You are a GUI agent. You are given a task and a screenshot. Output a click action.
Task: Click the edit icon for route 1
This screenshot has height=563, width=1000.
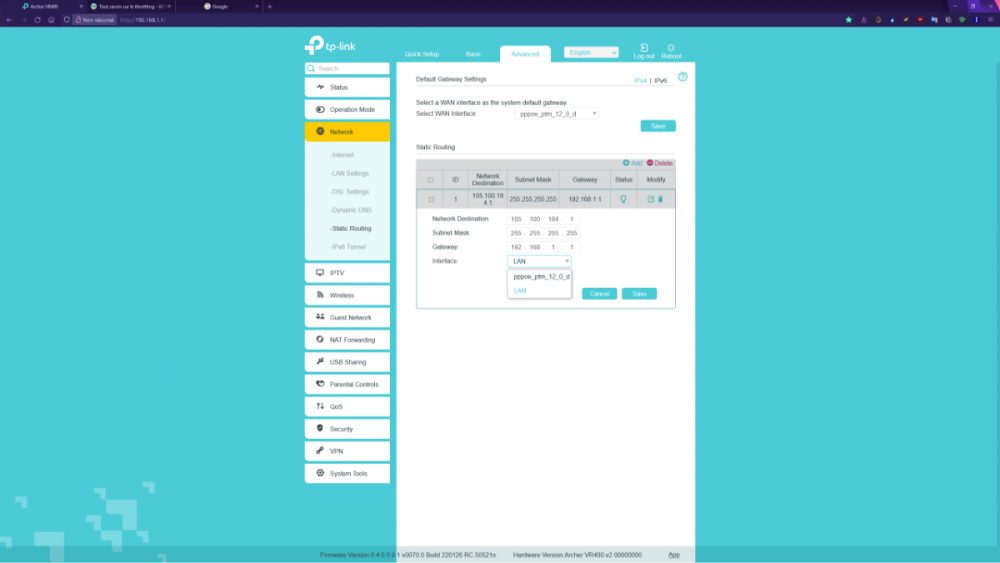(x=651, y=199)
